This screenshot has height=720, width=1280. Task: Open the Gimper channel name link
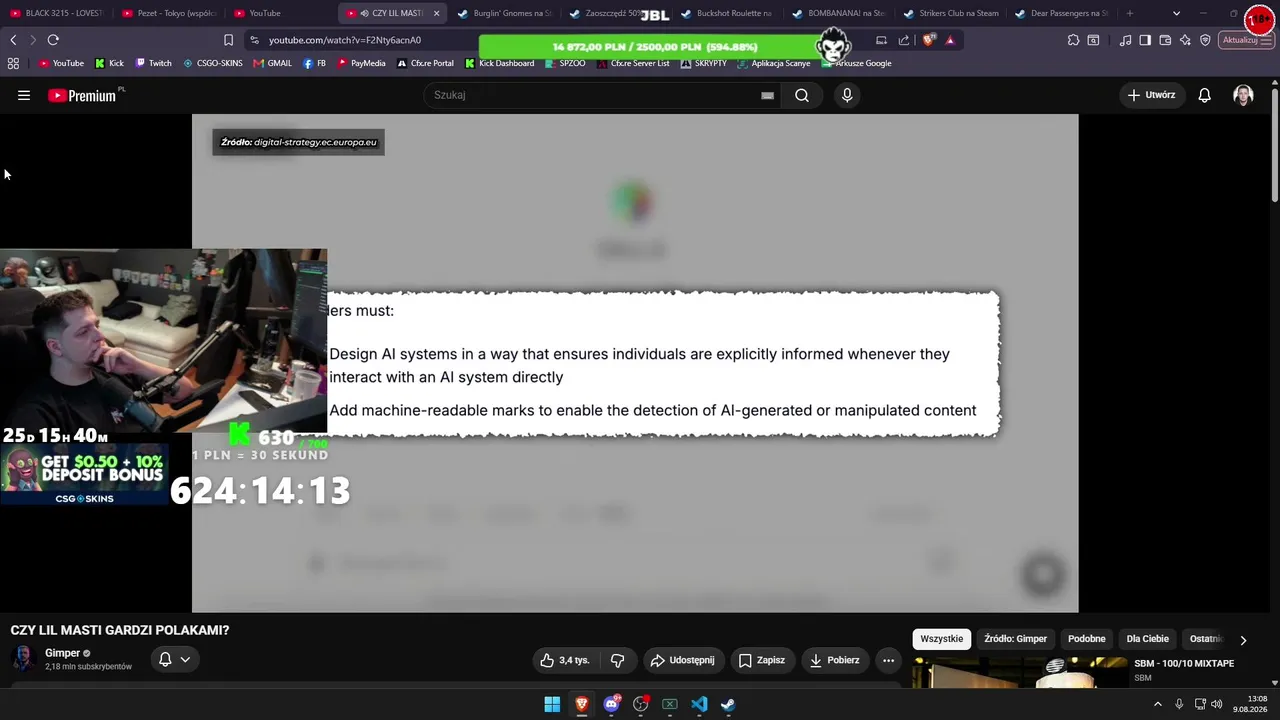pyautogui.click(x=62, y=653)
